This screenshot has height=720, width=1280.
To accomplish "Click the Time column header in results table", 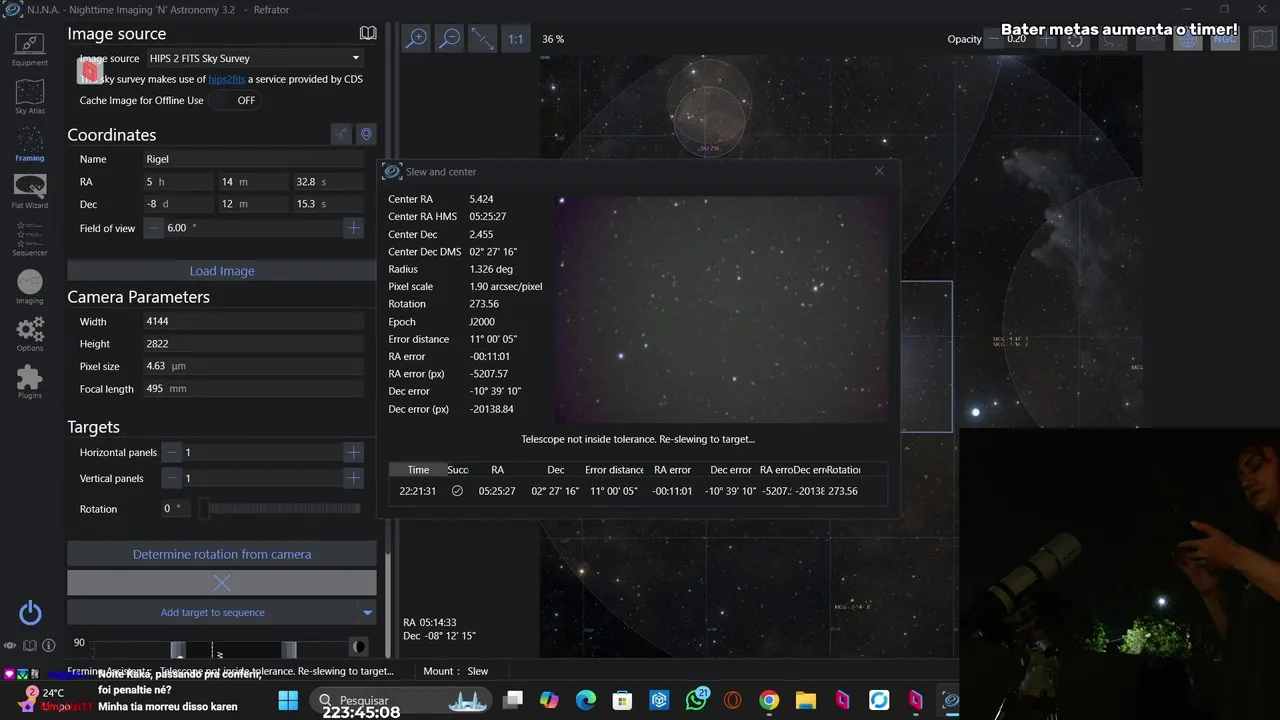I will (x=418, y=470).
